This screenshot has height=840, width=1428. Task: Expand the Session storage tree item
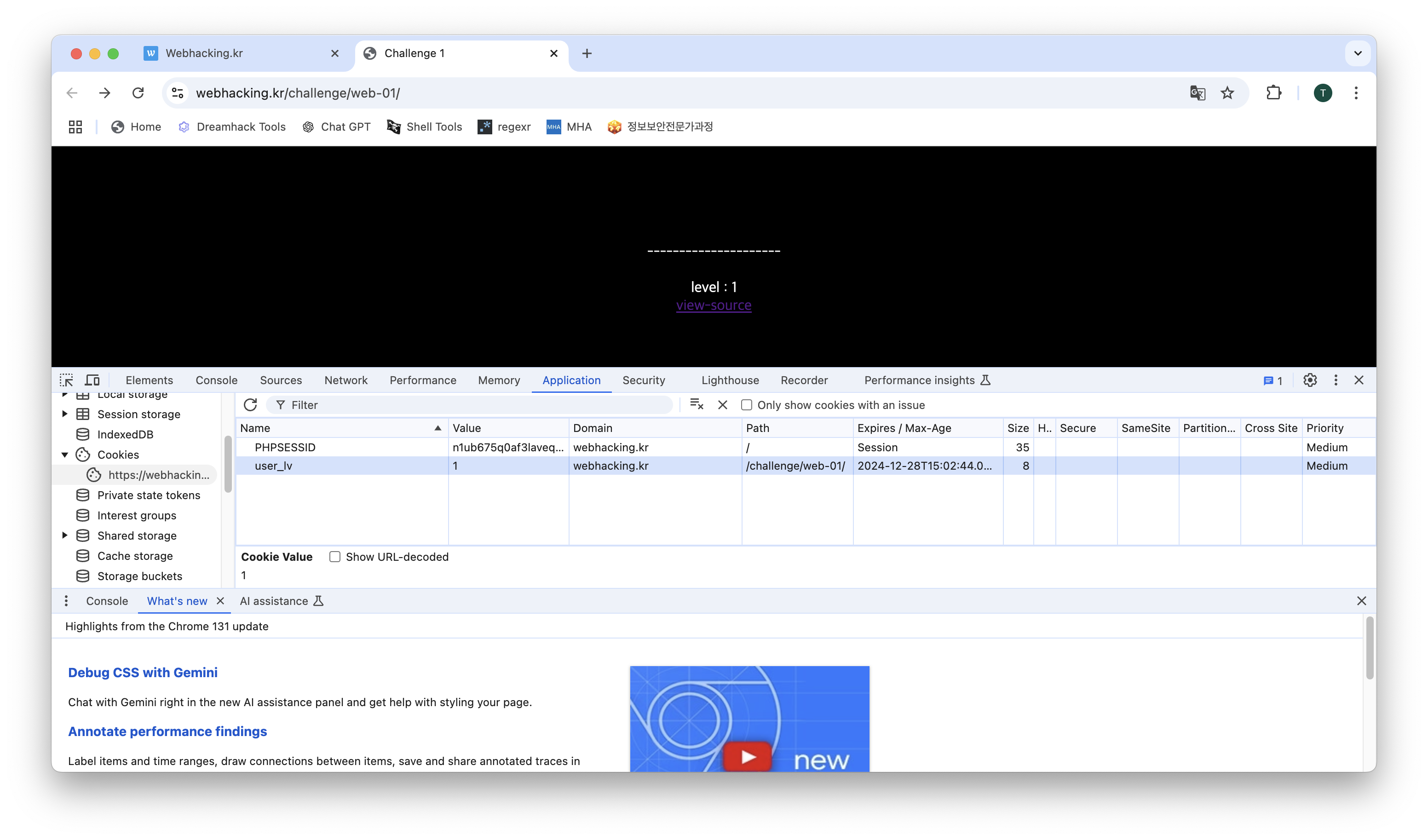[x=64, y=414]
